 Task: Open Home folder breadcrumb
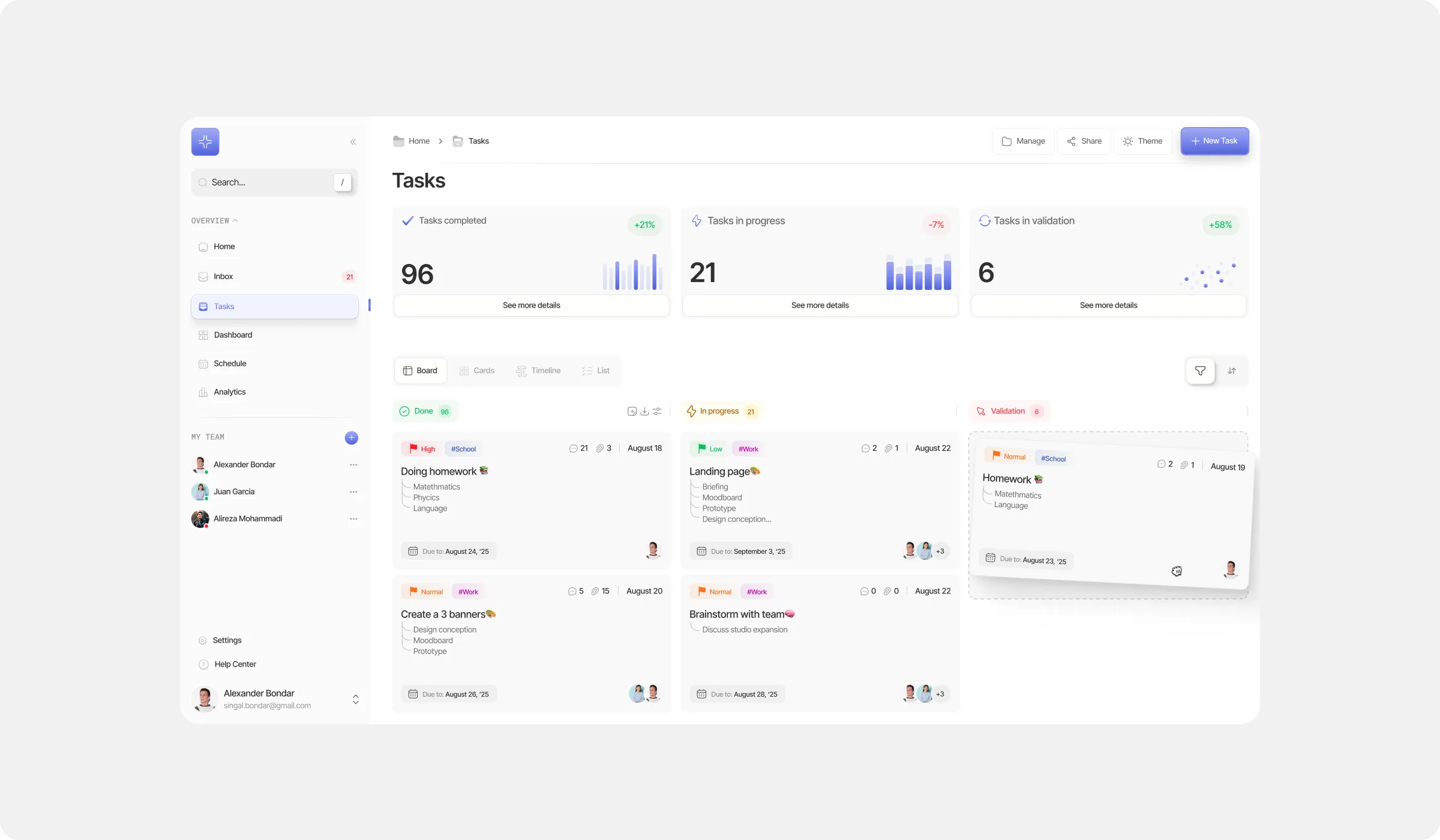412,141
